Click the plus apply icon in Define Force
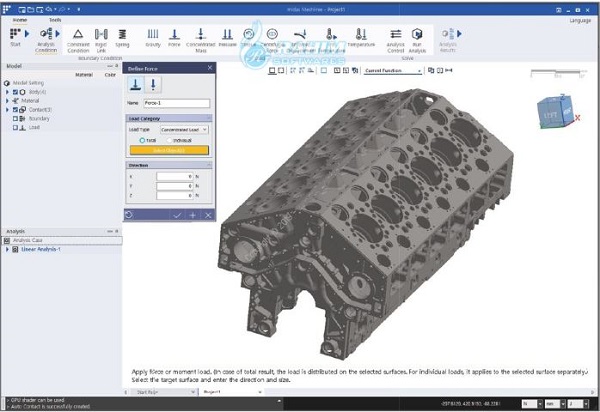The image size is (600, 412). click(192, 215)
